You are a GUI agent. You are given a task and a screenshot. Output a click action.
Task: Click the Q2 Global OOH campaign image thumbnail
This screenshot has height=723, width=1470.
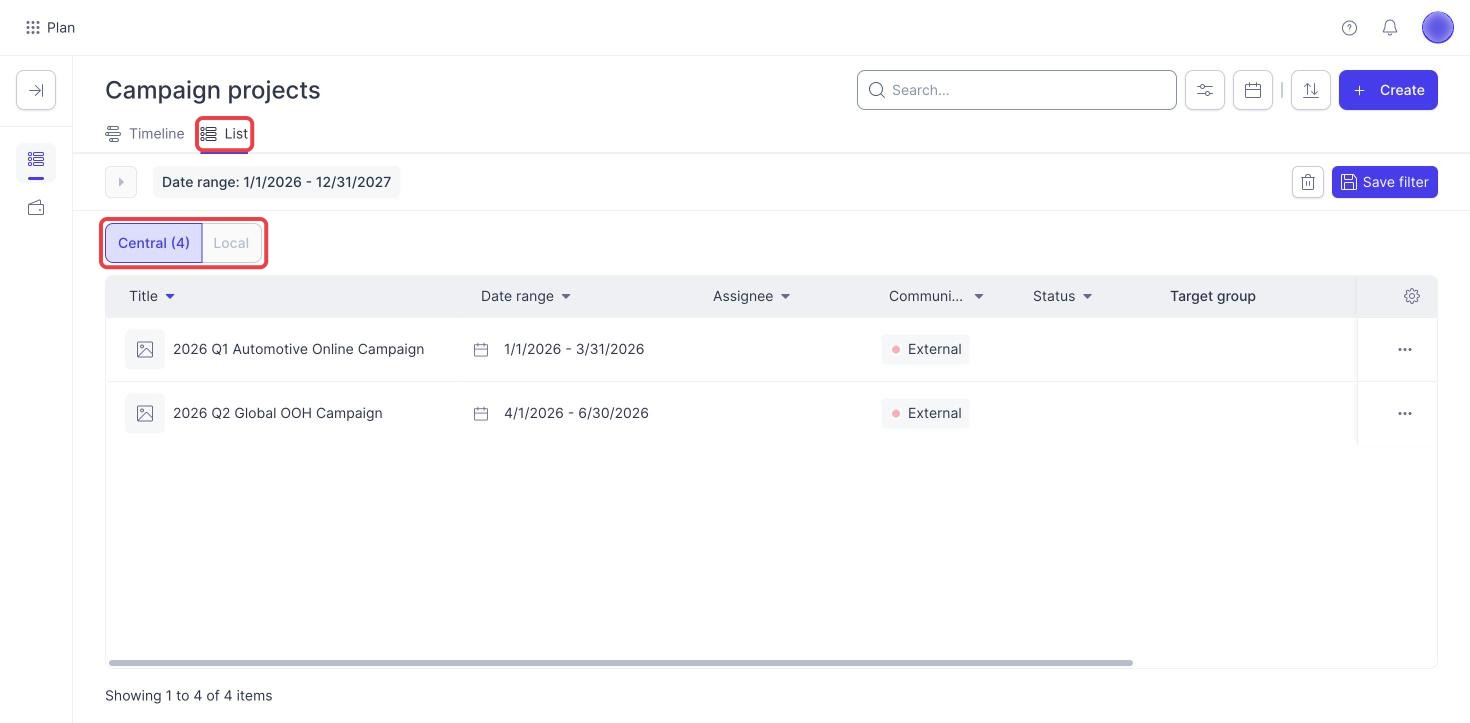[x=145, y=413]
